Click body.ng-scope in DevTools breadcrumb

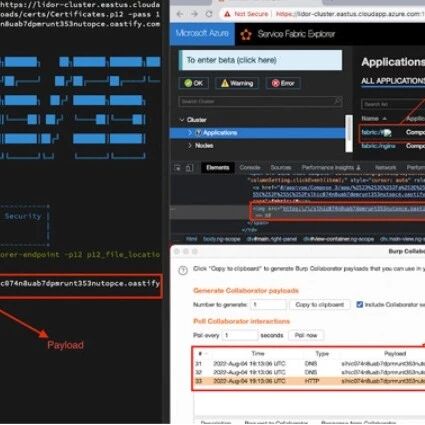pyautogui.click(x=221, y=239)
